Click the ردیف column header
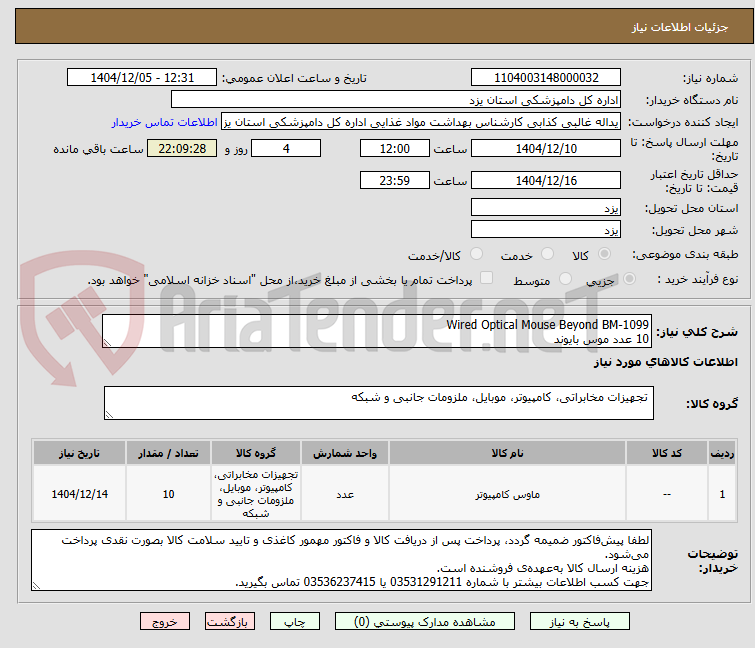The width and height of the screenshot is (755, 648). pyautogui.click(x=722, y=453)
